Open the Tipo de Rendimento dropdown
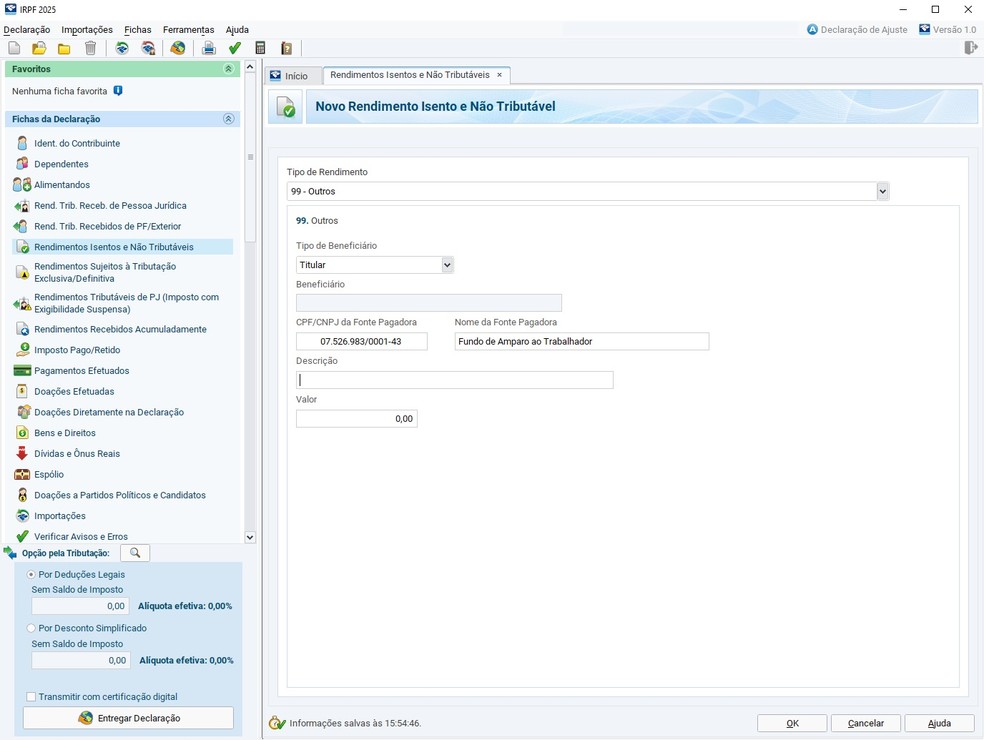 882,191
